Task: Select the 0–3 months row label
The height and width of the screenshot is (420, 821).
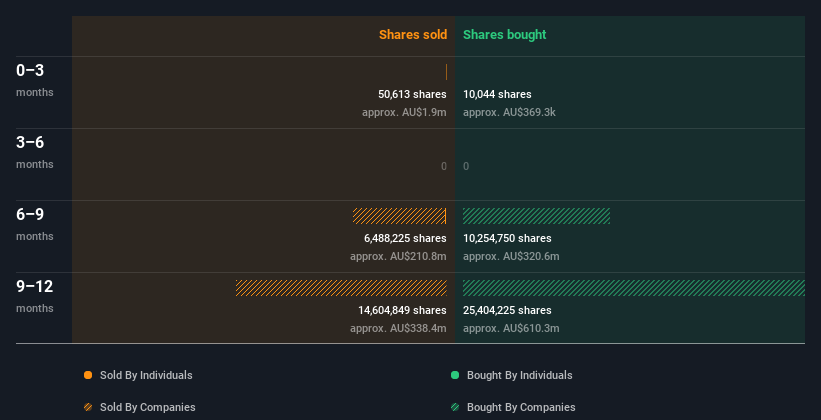Action: pyautogui.click(x=35, y=80)
